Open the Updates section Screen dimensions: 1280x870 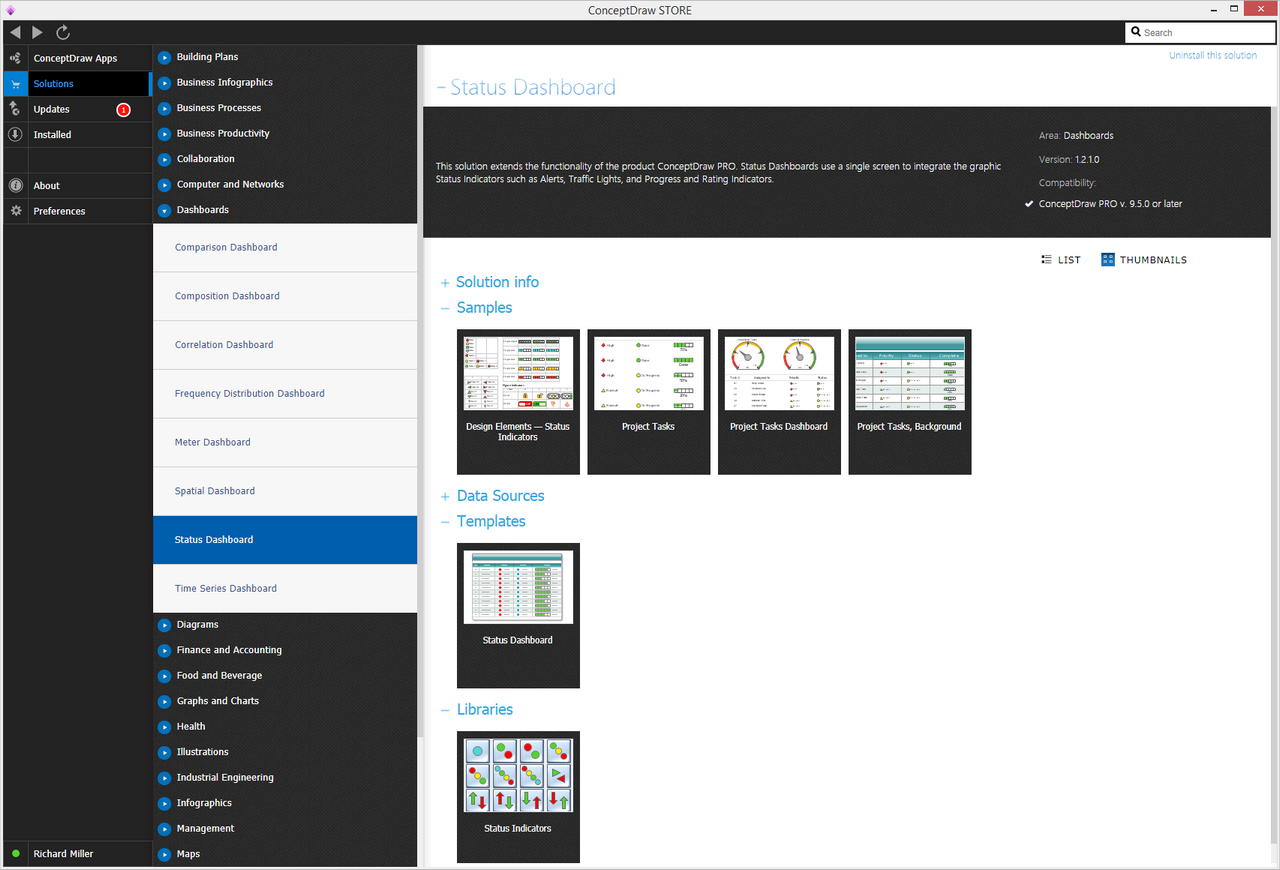coord(76,109)
